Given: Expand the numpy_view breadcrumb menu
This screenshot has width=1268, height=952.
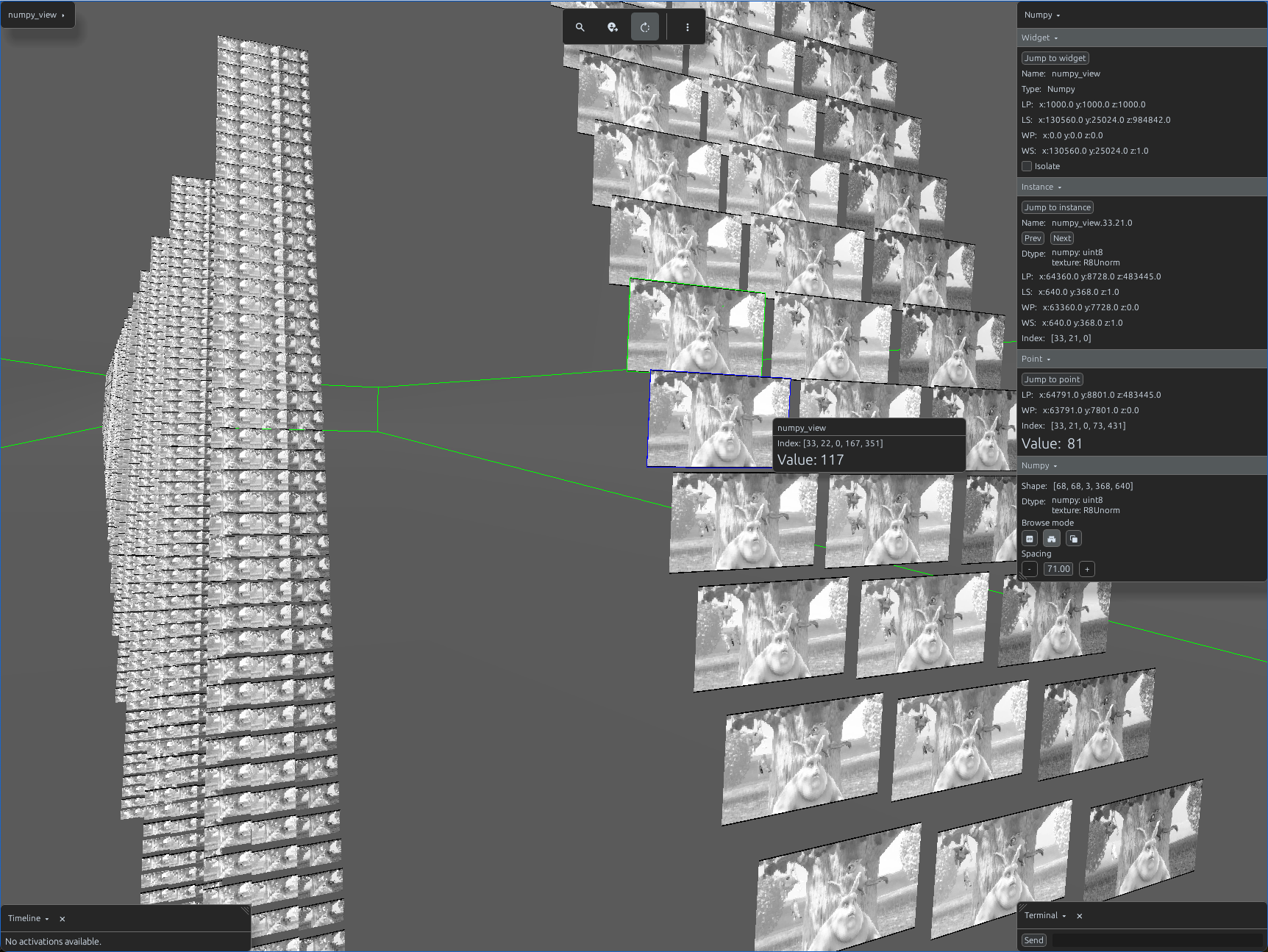Looking at the screenshot, I should tap(36, 15).
